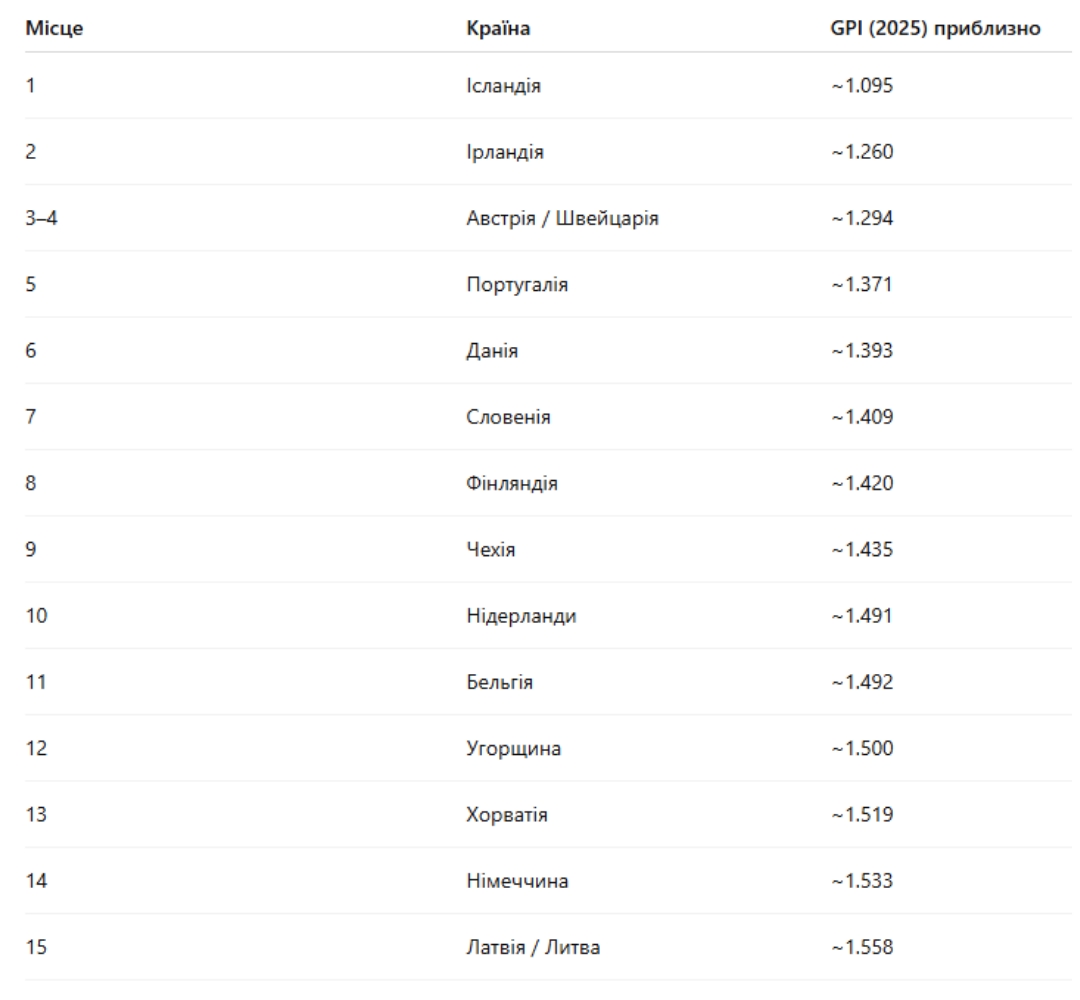Click the Чехія country cell

tap(490, 550)
